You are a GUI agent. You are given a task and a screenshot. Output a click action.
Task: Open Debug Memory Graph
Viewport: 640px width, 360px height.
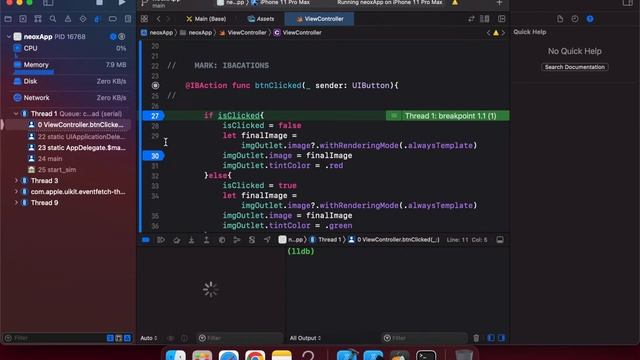point(237,240)
